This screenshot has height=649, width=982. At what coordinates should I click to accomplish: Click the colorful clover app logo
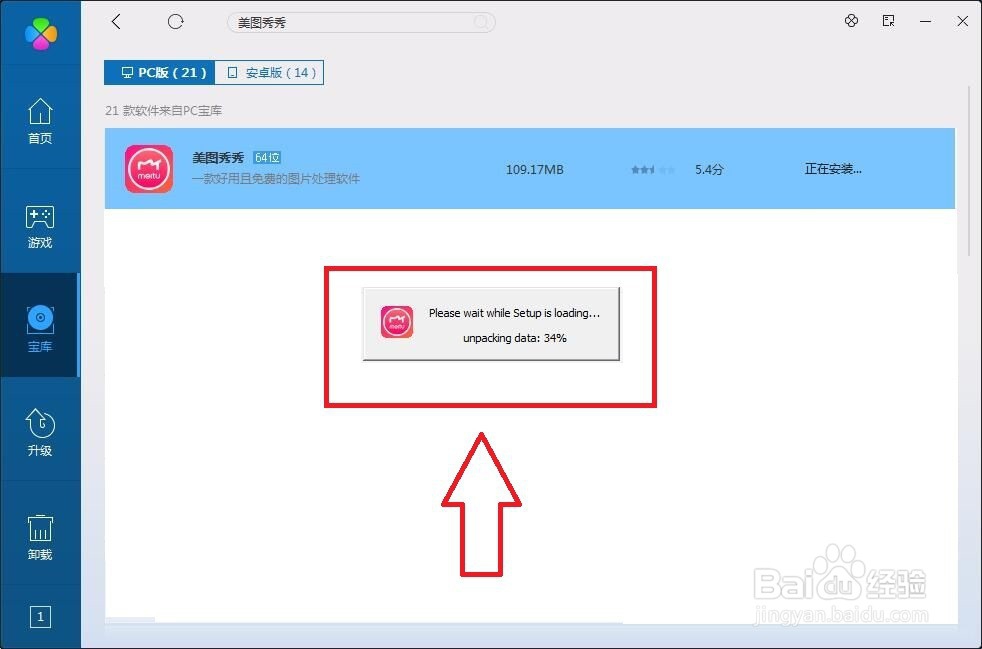point(41,33)
